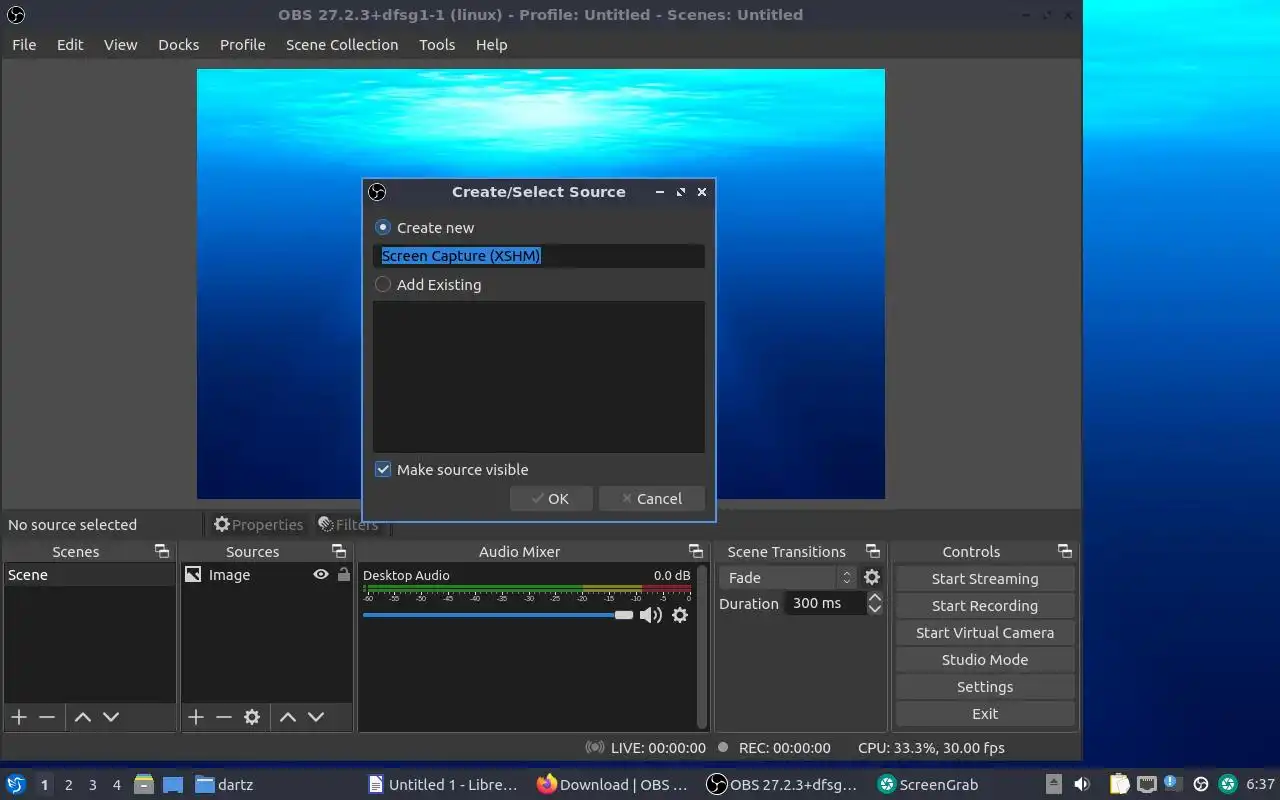Screen dimensions: 1280x800
Task: Add a new source with plus icon
Action: [x=196, y=717]
